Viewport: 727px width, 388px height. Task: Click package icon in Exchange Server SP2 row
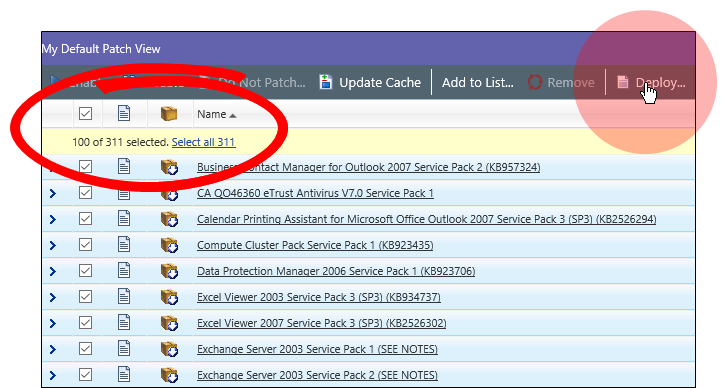(169, 375)
